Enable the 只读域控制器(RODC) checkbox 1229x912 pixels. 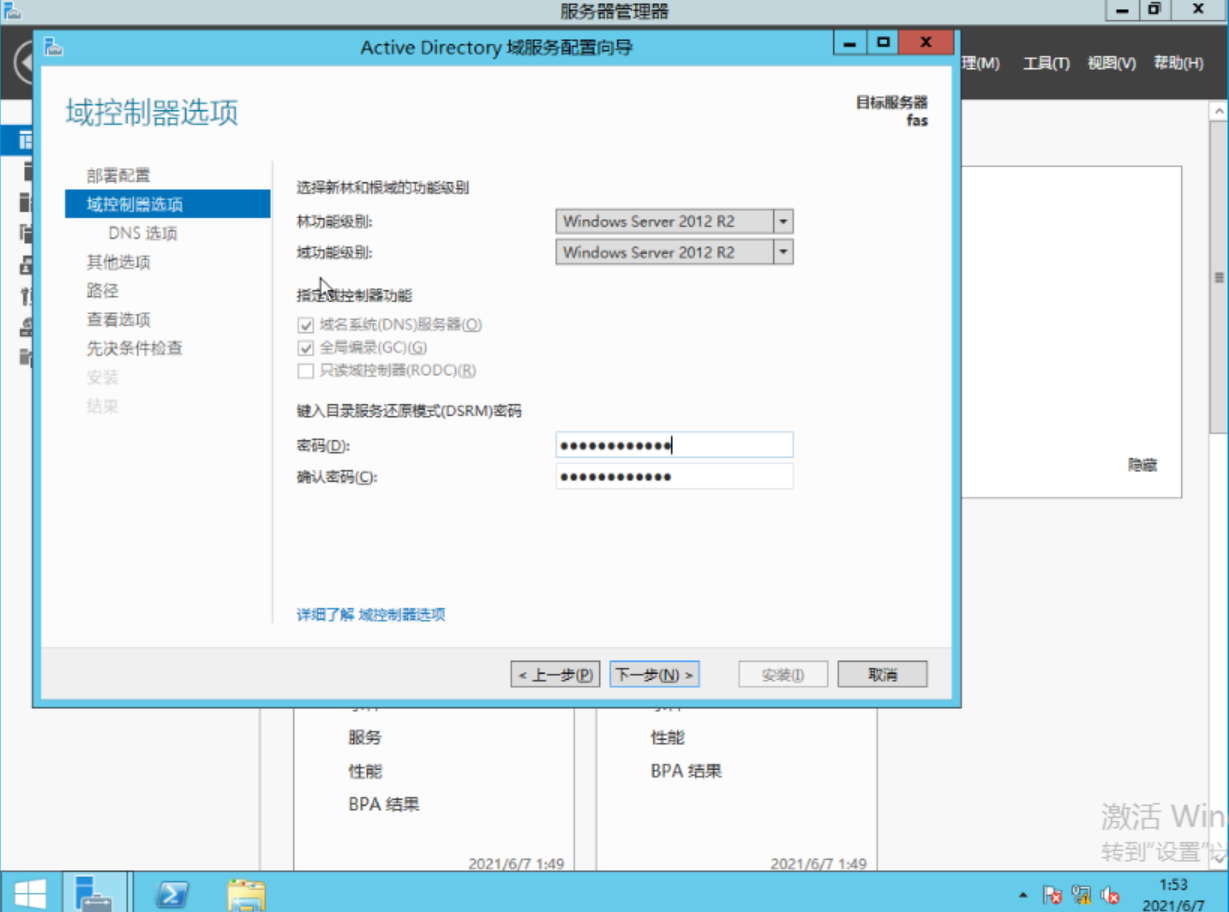click(x=305, y=371)
